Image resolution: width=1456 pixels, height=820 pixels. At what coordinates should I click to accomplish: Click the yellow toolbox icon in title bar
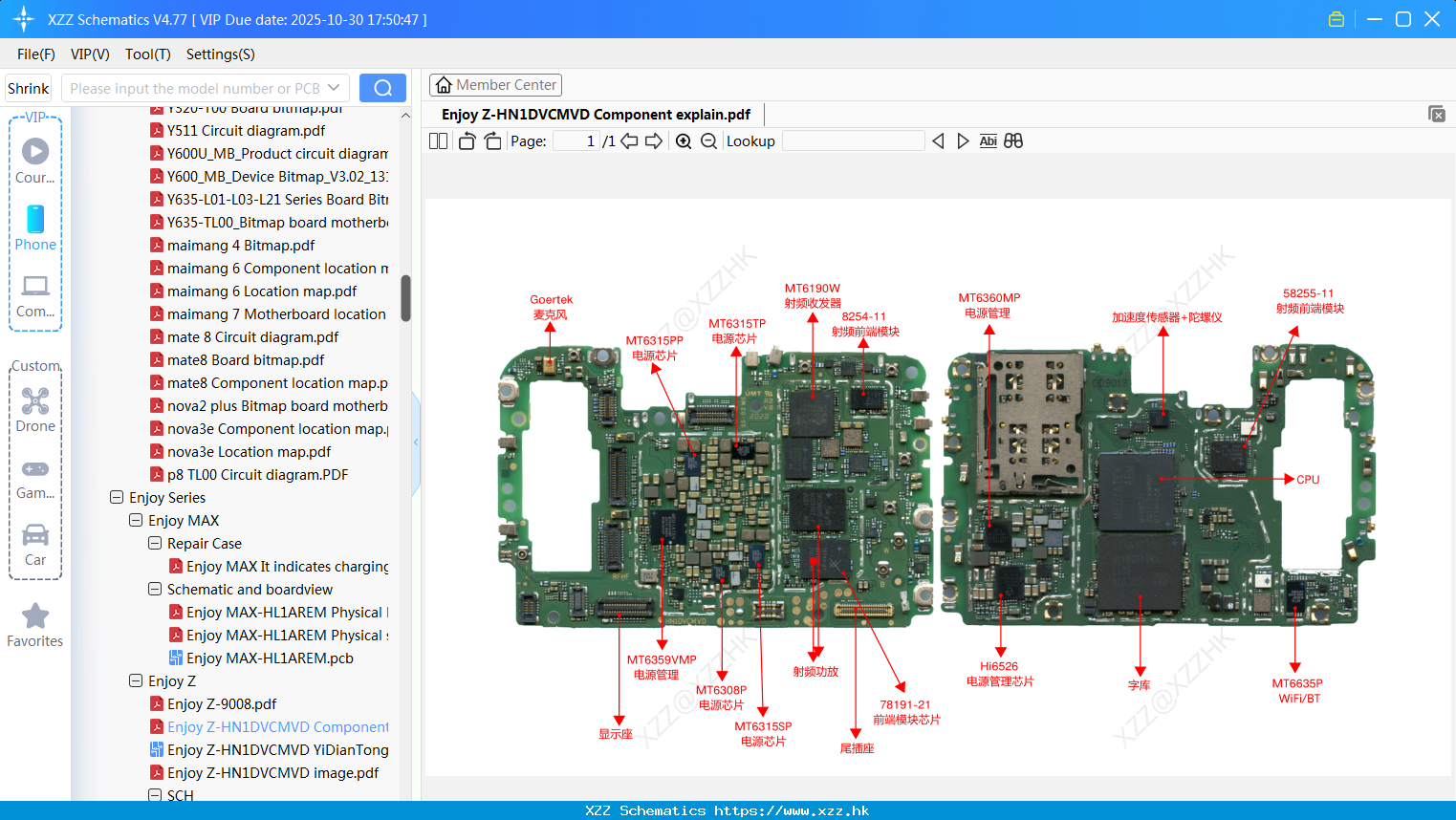click(x=1336, y=19)
